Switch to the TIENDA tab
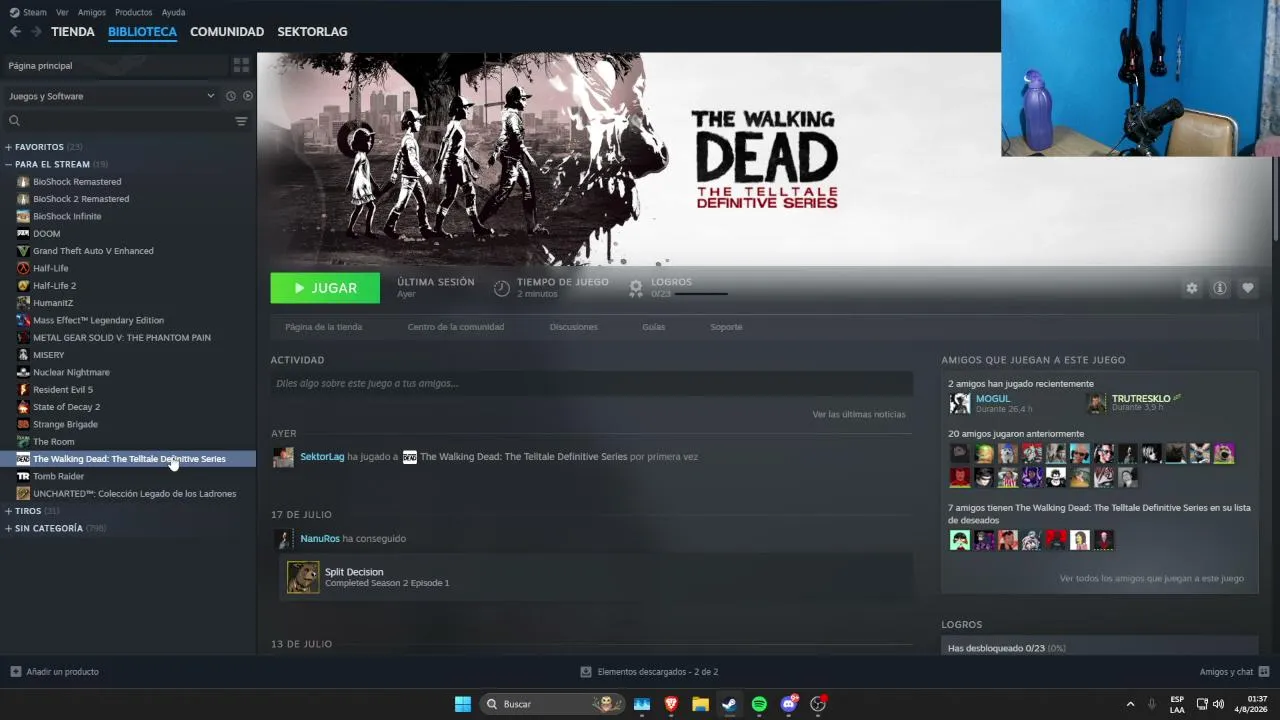This screenshot has height=720, width=1280. coord(73,32)
